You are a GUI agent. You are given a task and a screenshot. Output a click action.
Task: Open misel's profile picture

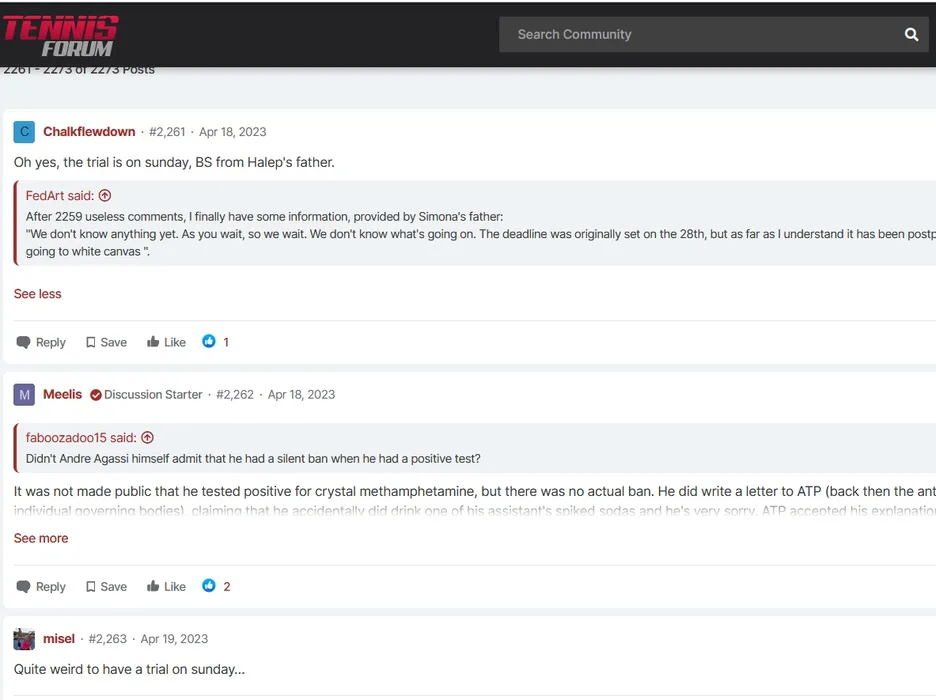point(24,639)
